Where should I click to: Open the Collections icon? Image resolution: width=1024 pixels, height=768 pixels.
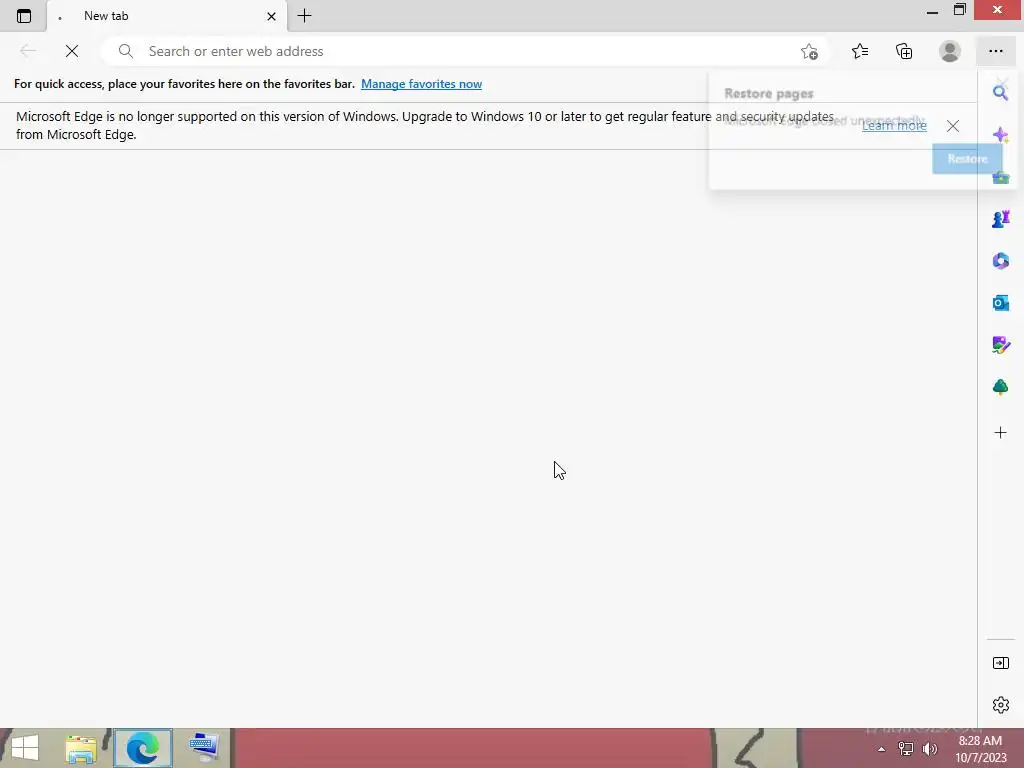(904, 51)
